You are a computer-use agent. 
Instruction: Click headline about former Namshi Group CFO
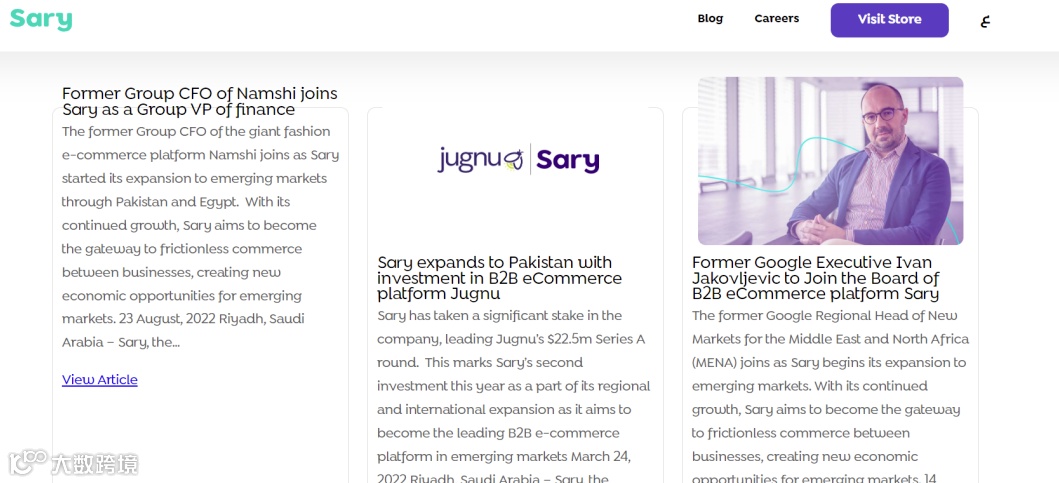click(x=200, y=101)
